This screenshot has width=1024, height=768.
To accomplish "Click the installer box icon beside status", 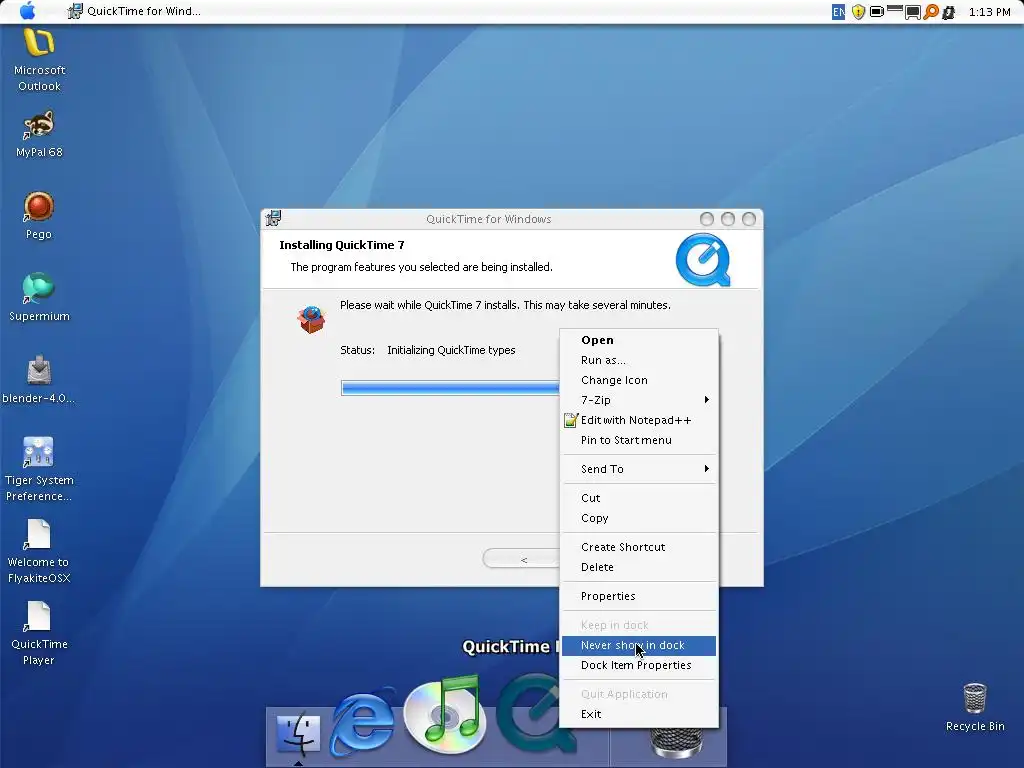I will [x=311, y=319].
